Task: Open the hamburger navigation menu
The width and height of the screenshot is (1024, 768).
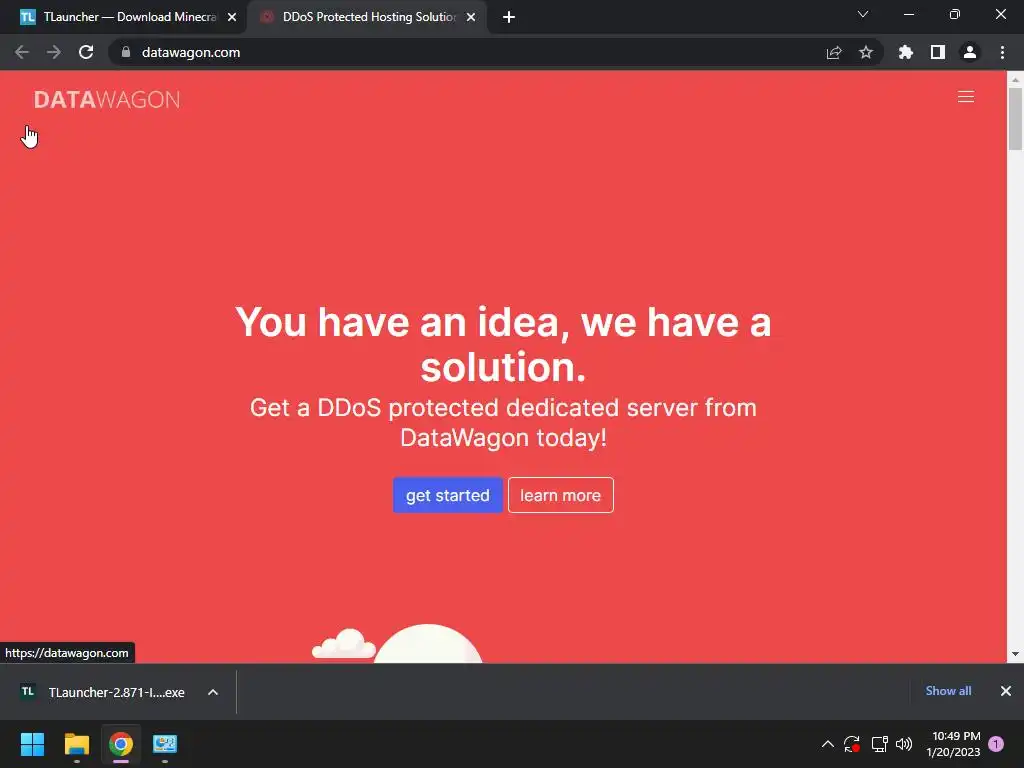Action: tap(965, 97)
